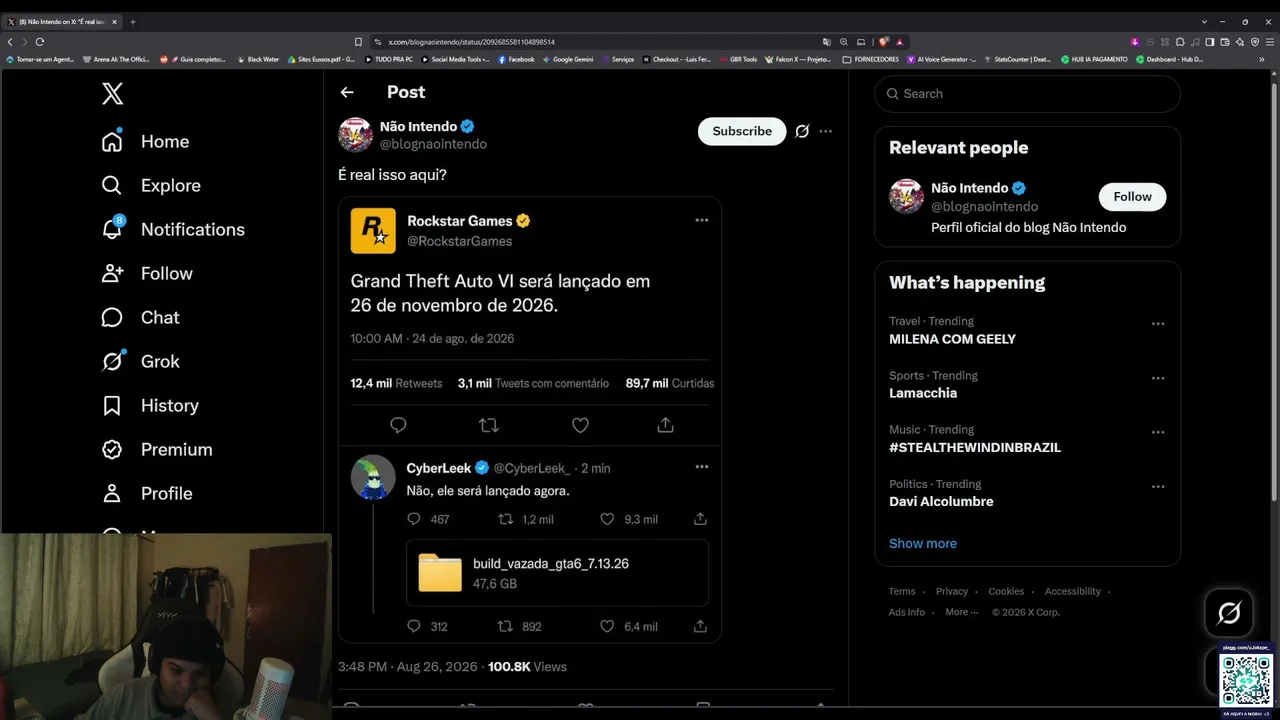Open more options for Lamacchia trend
The height and width of the screenshot is (720, 1280).
[1158, 378]
